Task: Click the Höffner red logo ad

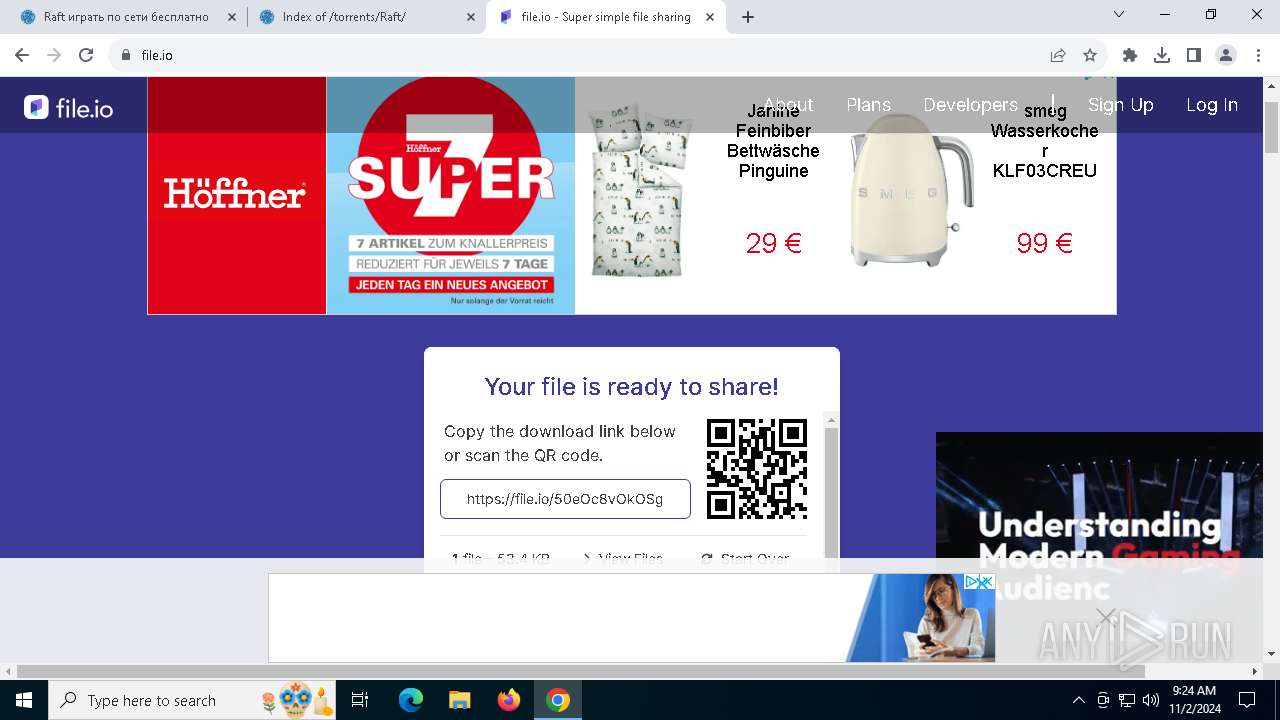Action: click(236, 195)
